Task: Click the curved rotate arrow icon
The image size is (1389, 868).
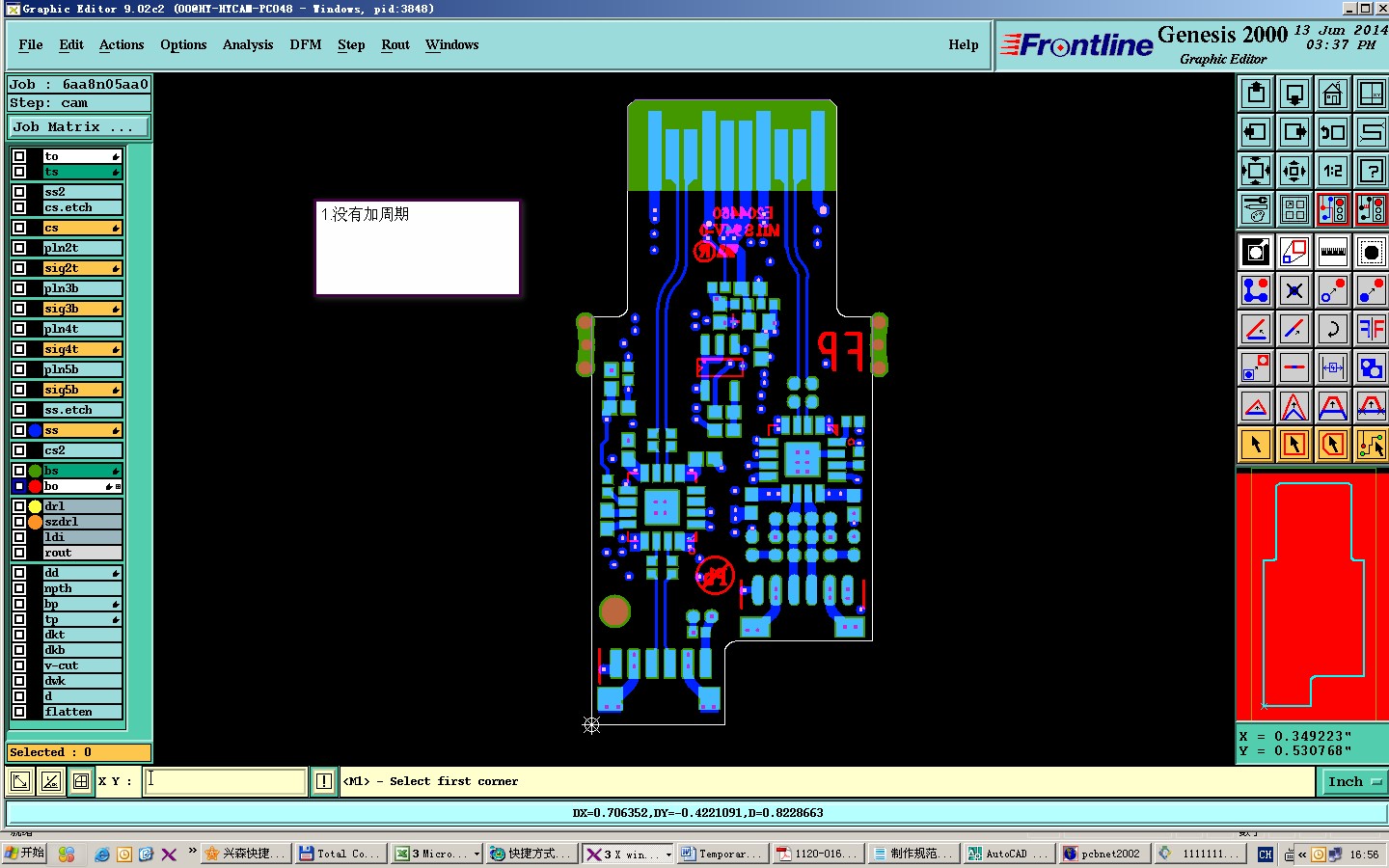Action: (x=1333, y=329)
